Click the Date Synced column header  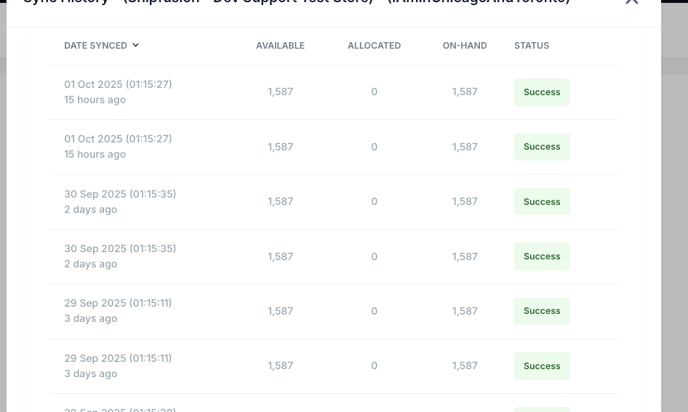95,46
